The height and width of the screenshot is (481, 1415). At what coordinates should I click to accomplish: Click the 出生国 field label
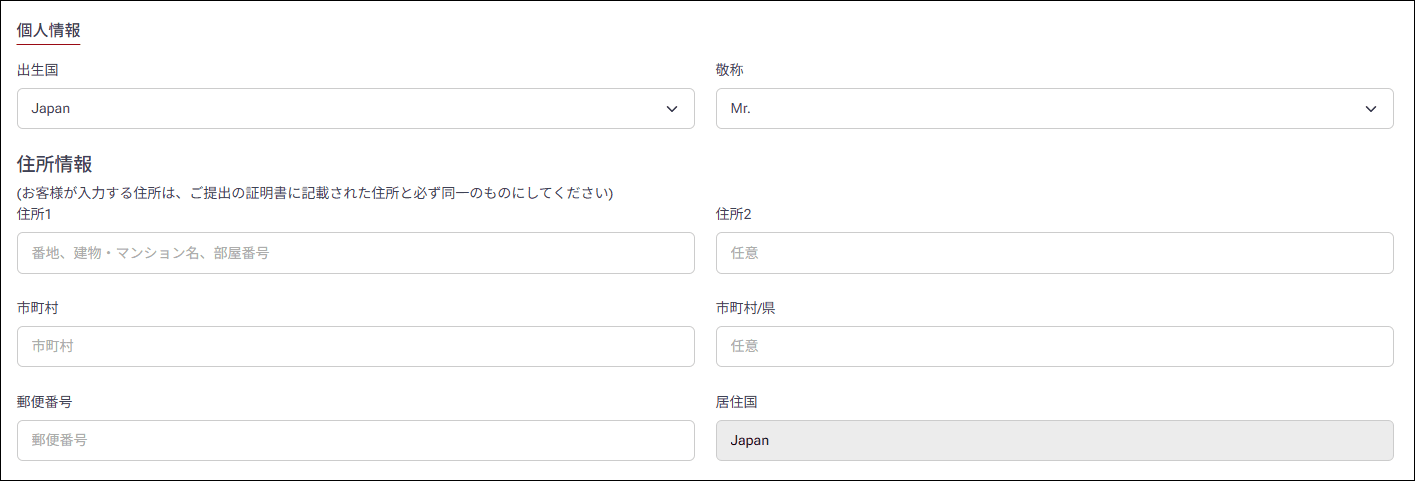click(38, 70)
